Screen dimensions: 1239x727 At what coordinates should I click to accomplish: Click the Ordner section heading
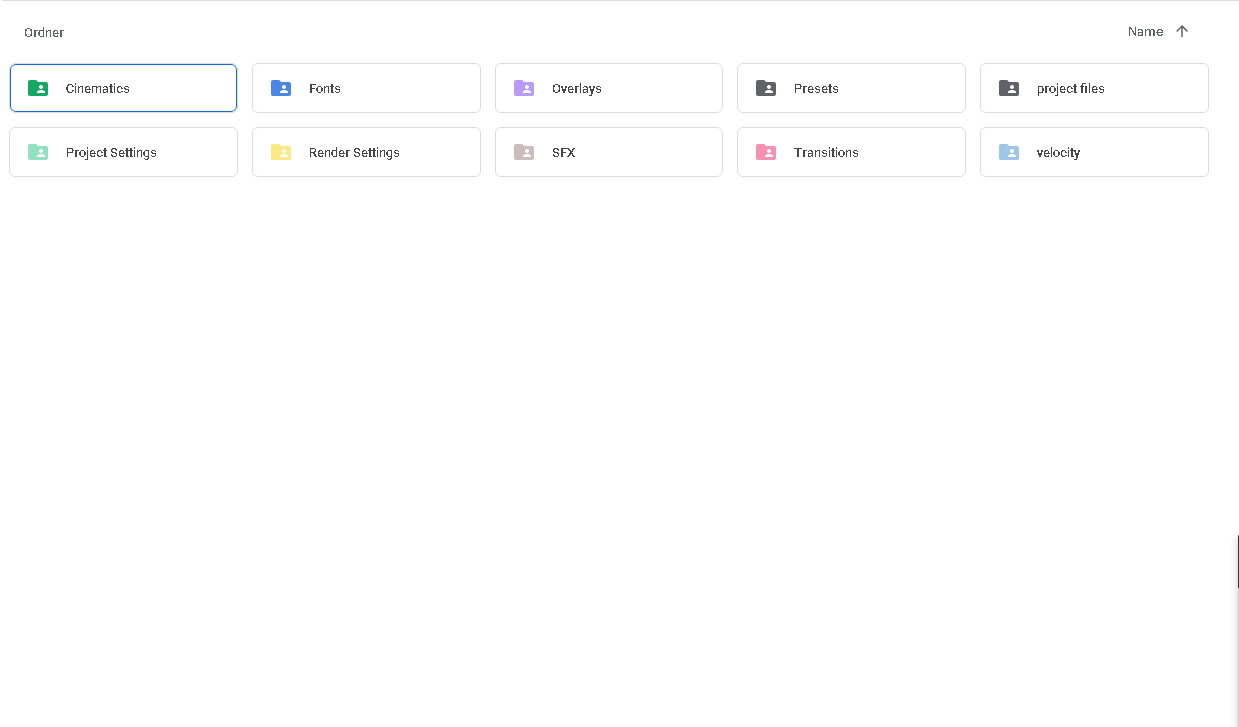44,32
